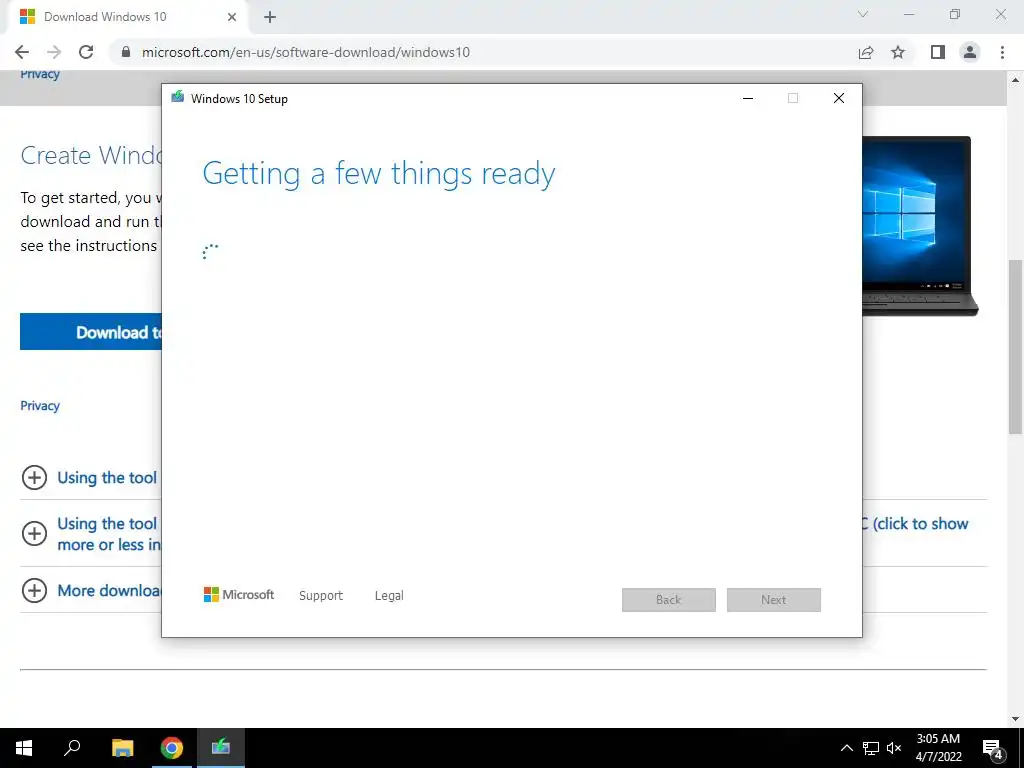Open the notification center icon
The width and height of the screenshot is (1024, 768).
point(993,748)
